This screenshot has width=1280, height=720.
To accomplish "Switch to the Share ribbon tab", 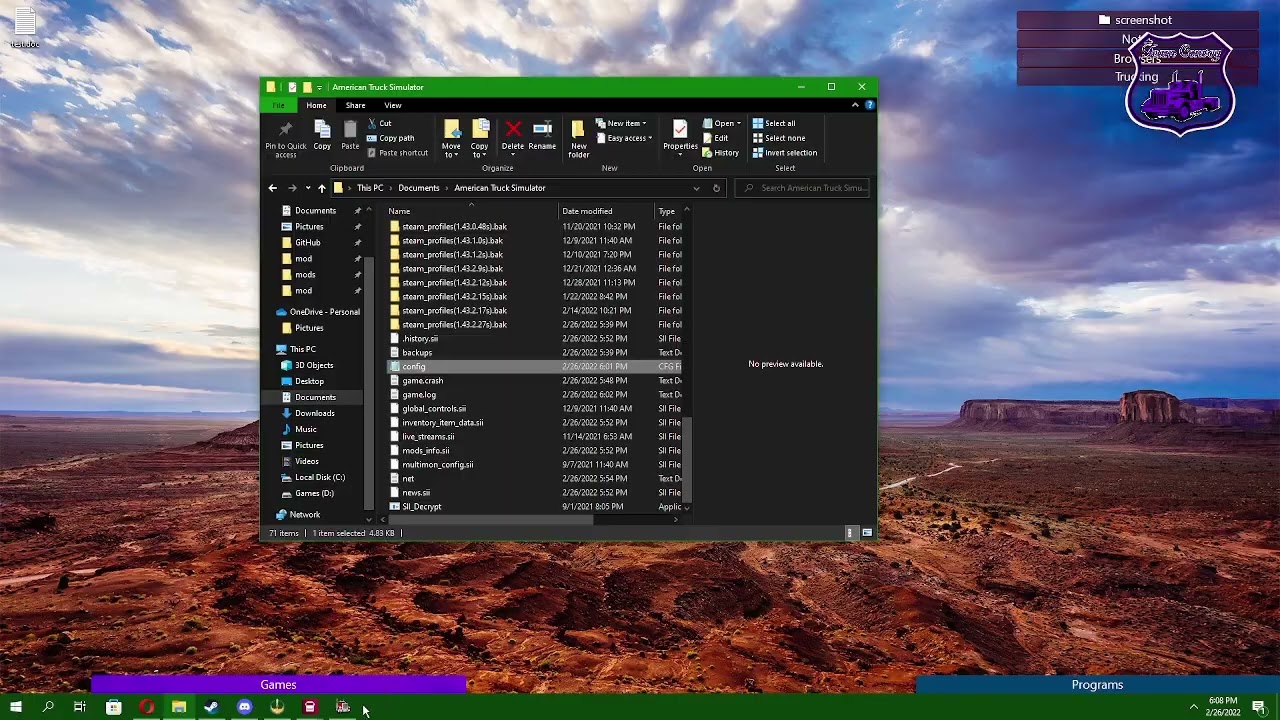I will pos(355,105).
